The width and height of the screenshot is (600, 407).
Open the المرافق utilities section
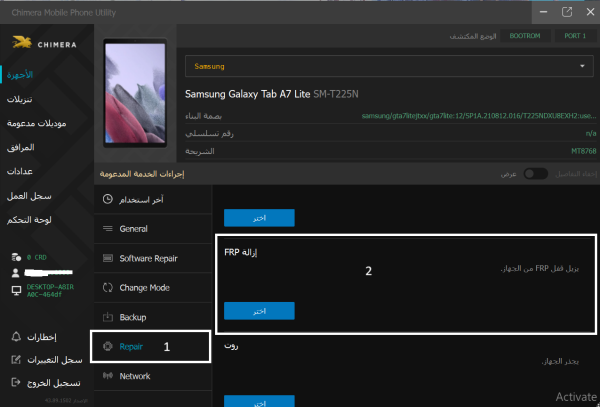coord(21,148)
